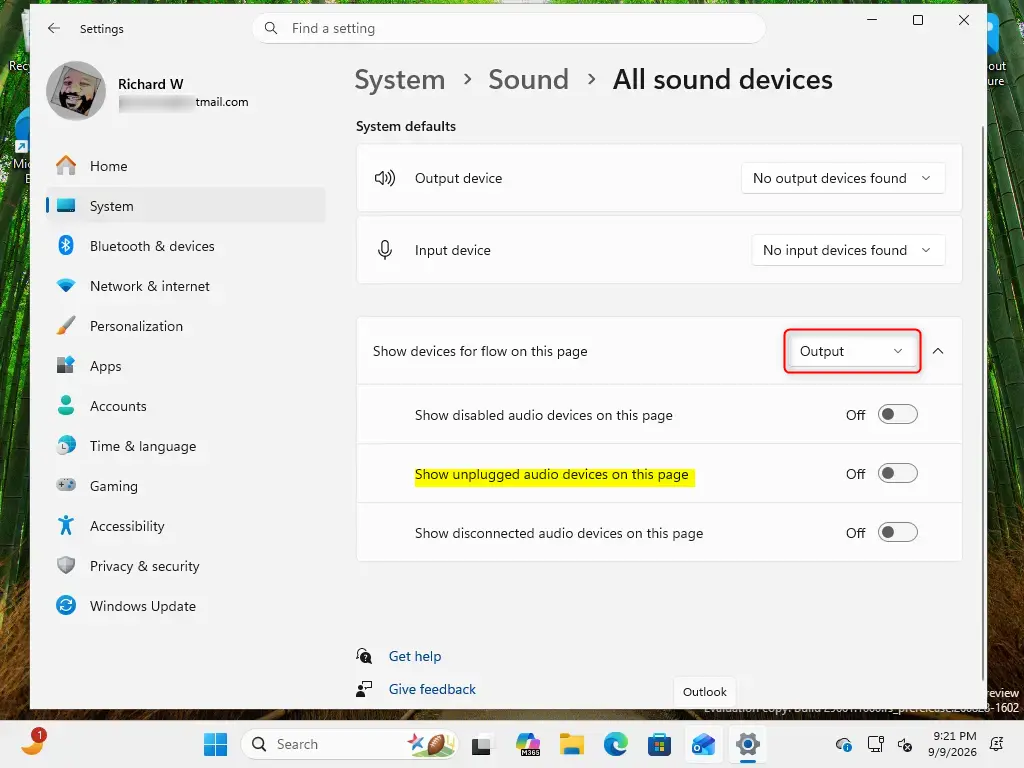Click the weather widget on taskbar

(32, 743)
